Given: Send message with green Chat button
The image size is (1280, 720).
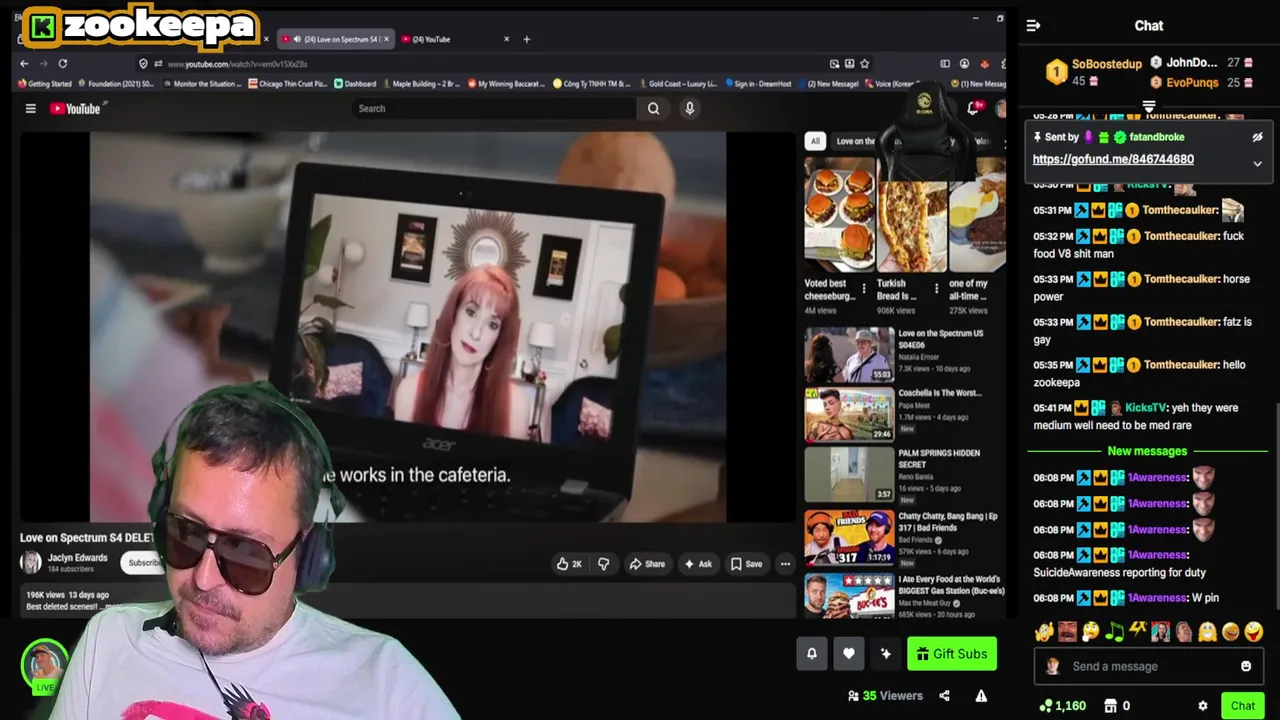Looking at the screenshot, I should 1243,706.
